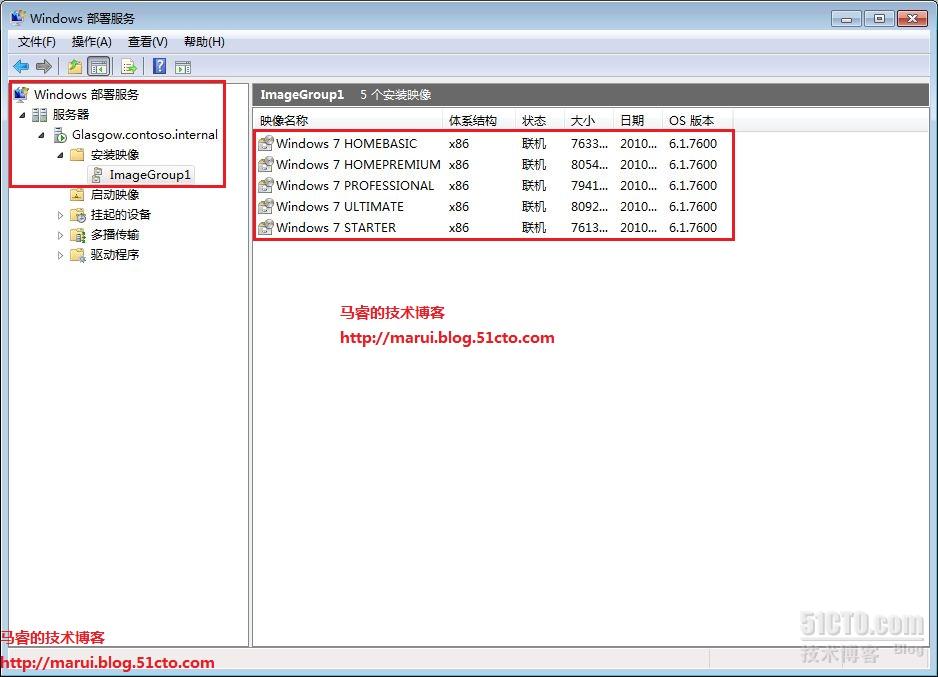Viewport: 938px width, 677px height.
Task: Click the Windows 7 PROFESSIONAL image icon
Action: point(266,185)
